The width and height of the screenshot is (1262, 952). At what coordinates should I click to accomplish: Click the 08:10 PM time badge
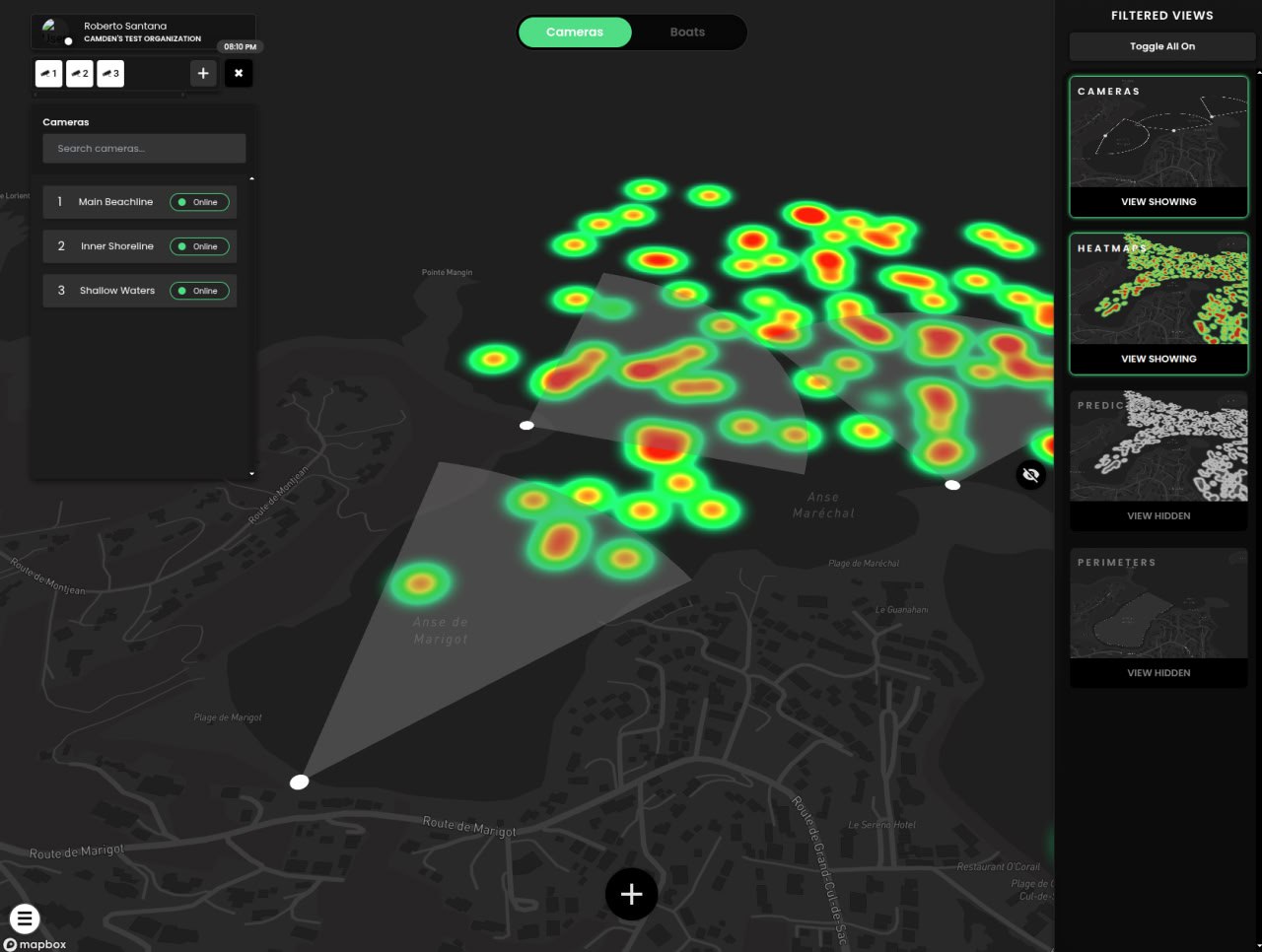(240, 46)
